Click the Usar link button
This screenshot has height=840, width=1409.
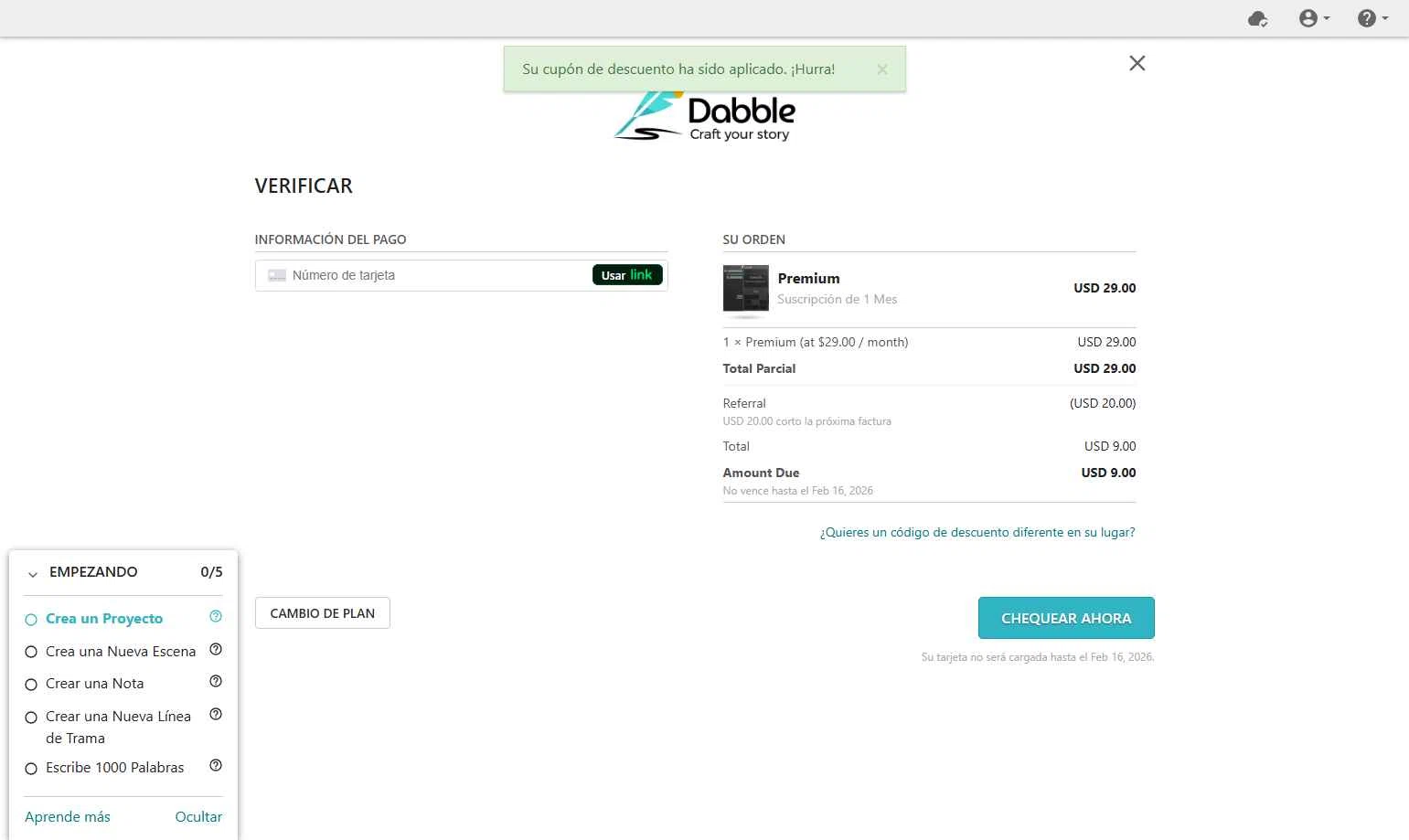[x=627, y=275]
